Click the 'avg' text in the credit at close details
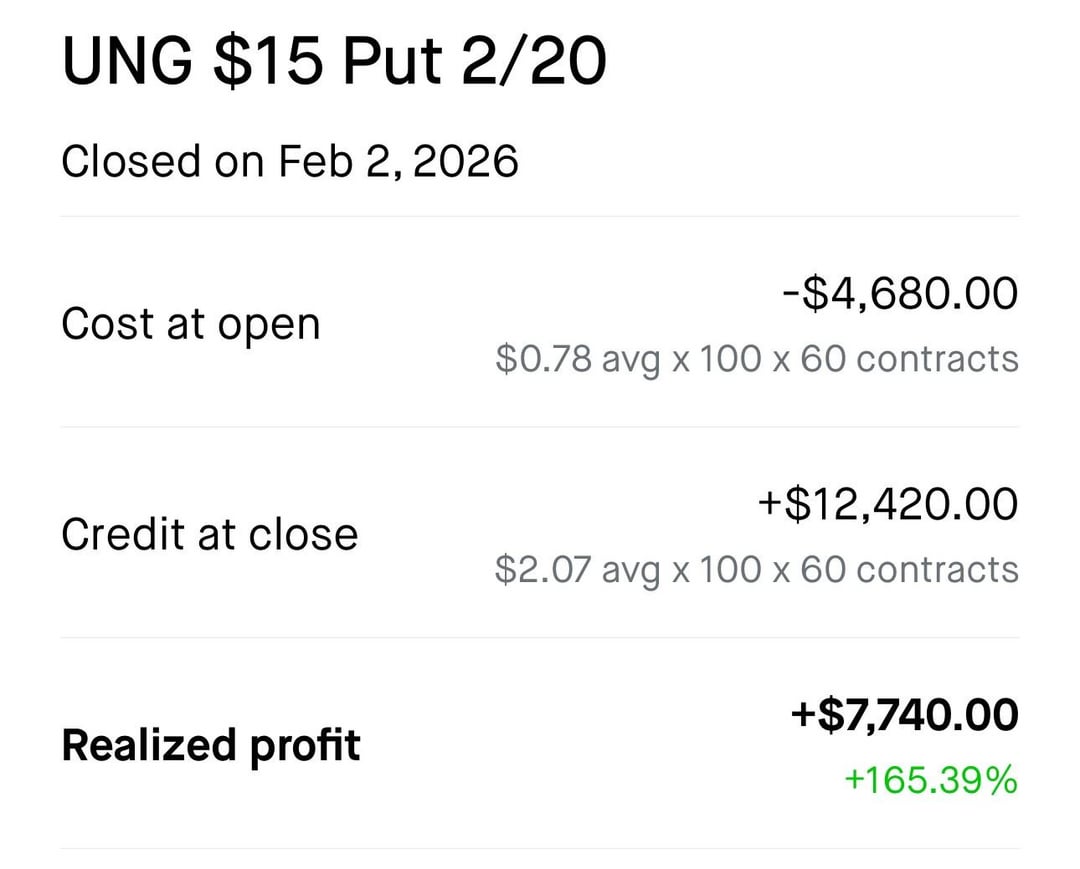Screen dimensions: 1080x869 [x=630, y=571]
